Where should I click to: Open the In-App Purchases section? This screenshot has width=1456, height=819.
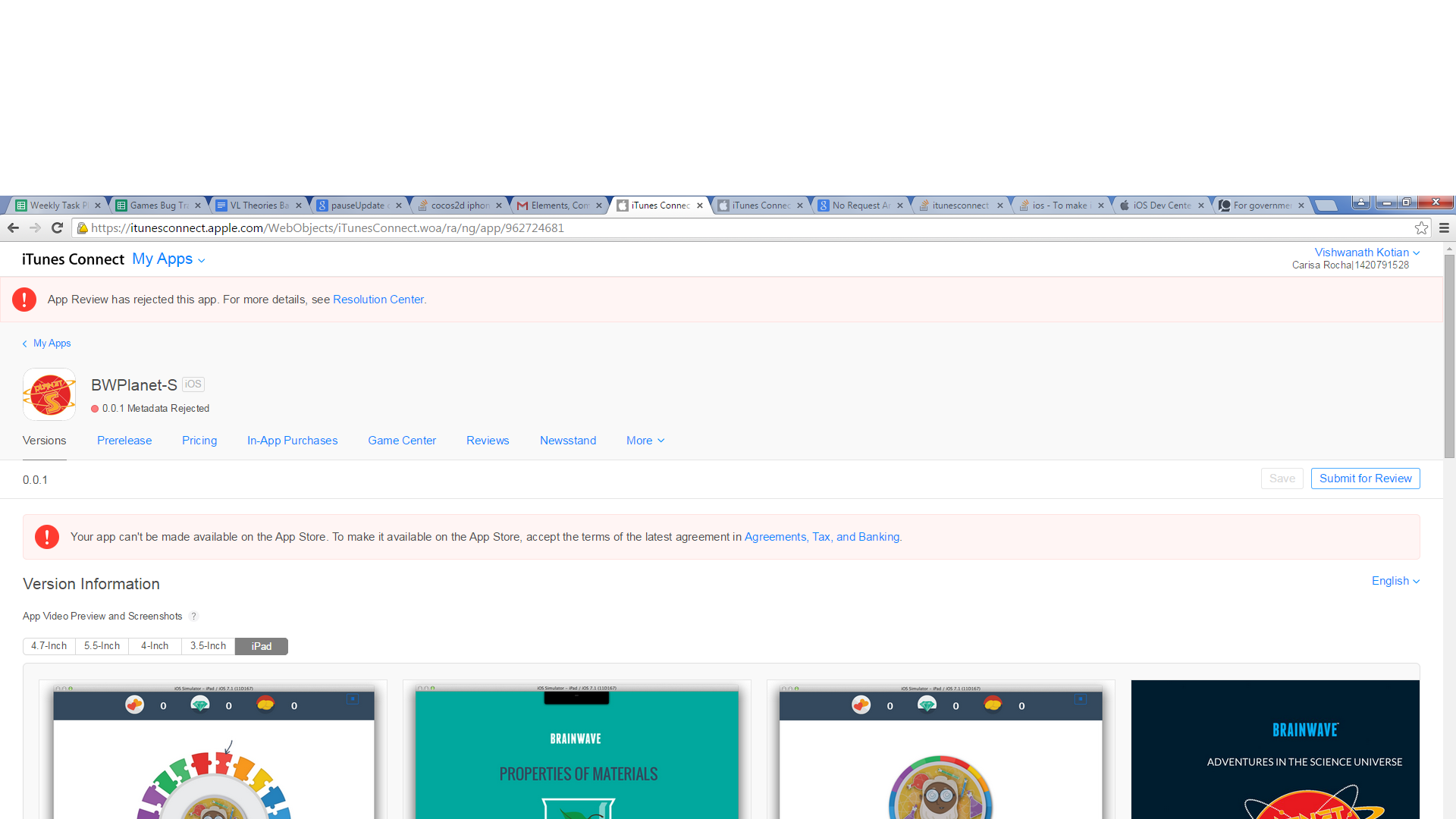(292, 441)
